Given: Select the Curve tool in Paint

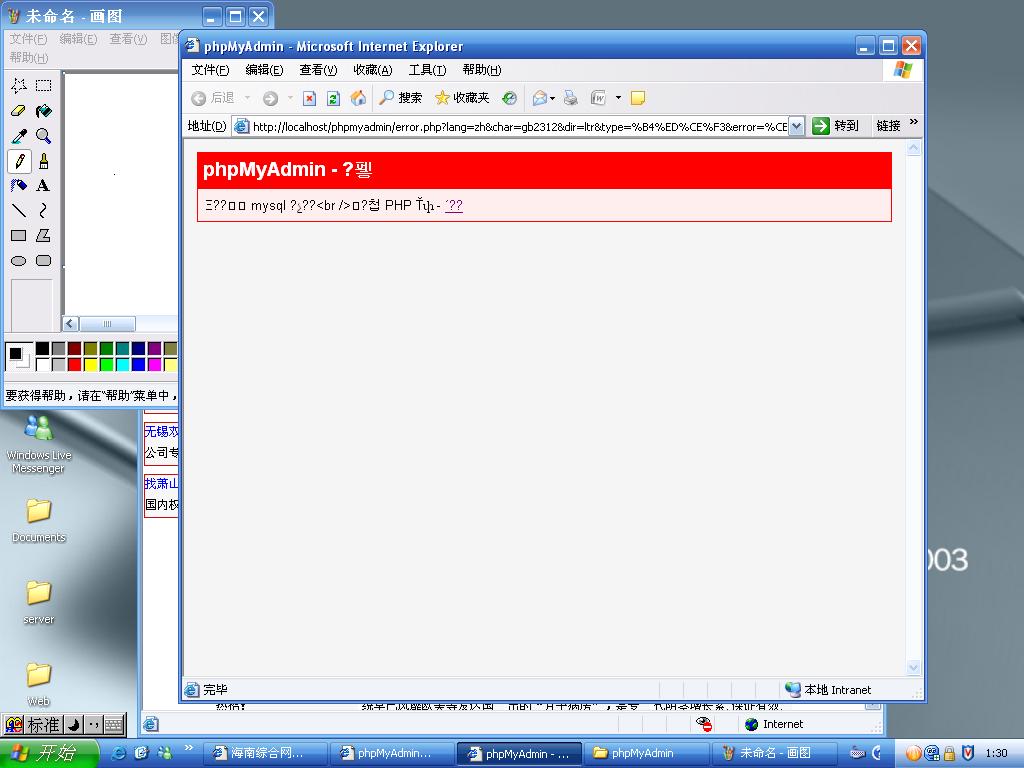Looking at the screenshot, I should click(44, 210).
